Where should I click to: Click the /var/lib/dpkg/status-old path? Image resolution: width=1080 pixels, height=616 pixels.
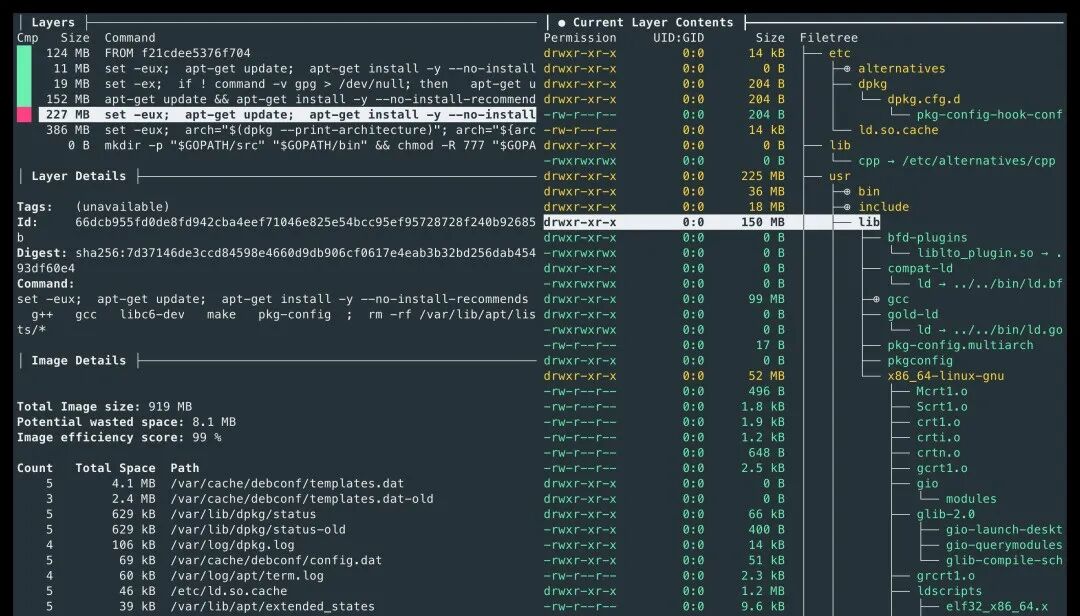click(x=258, y=530)
